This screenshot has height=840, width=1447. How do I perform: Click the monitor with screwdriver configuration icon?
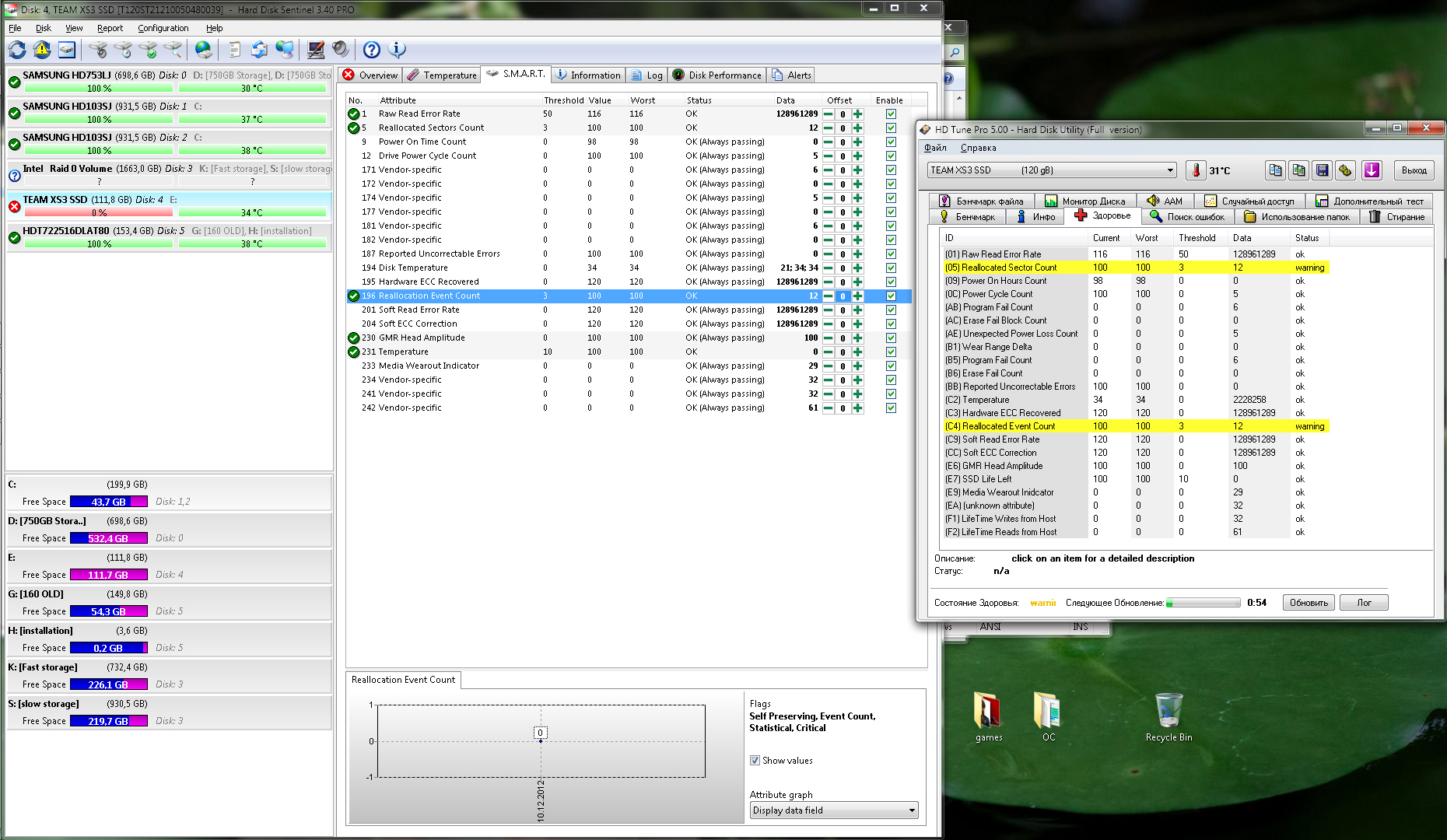[315, 51]
